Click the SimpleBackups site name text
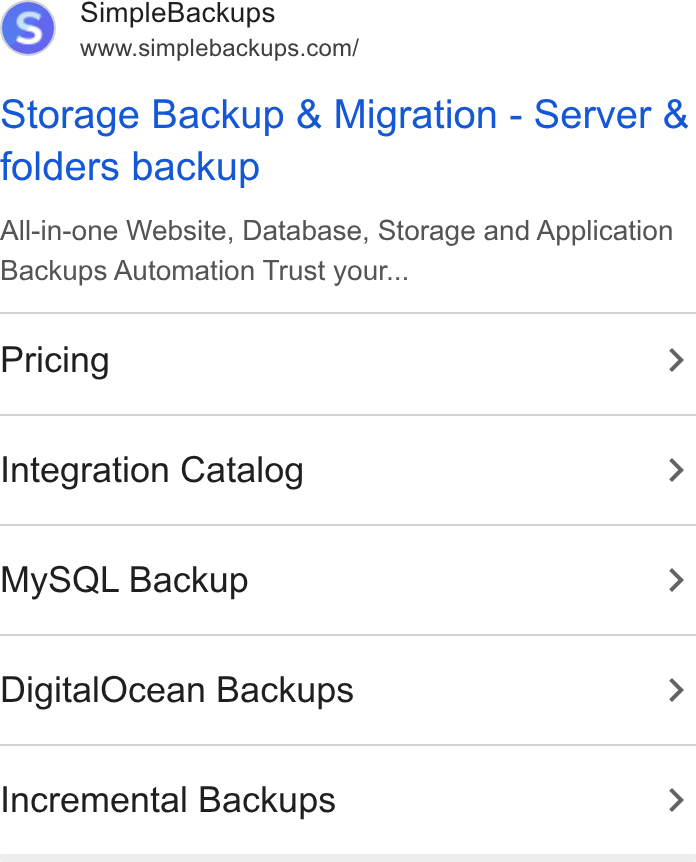 coord(177,13)
